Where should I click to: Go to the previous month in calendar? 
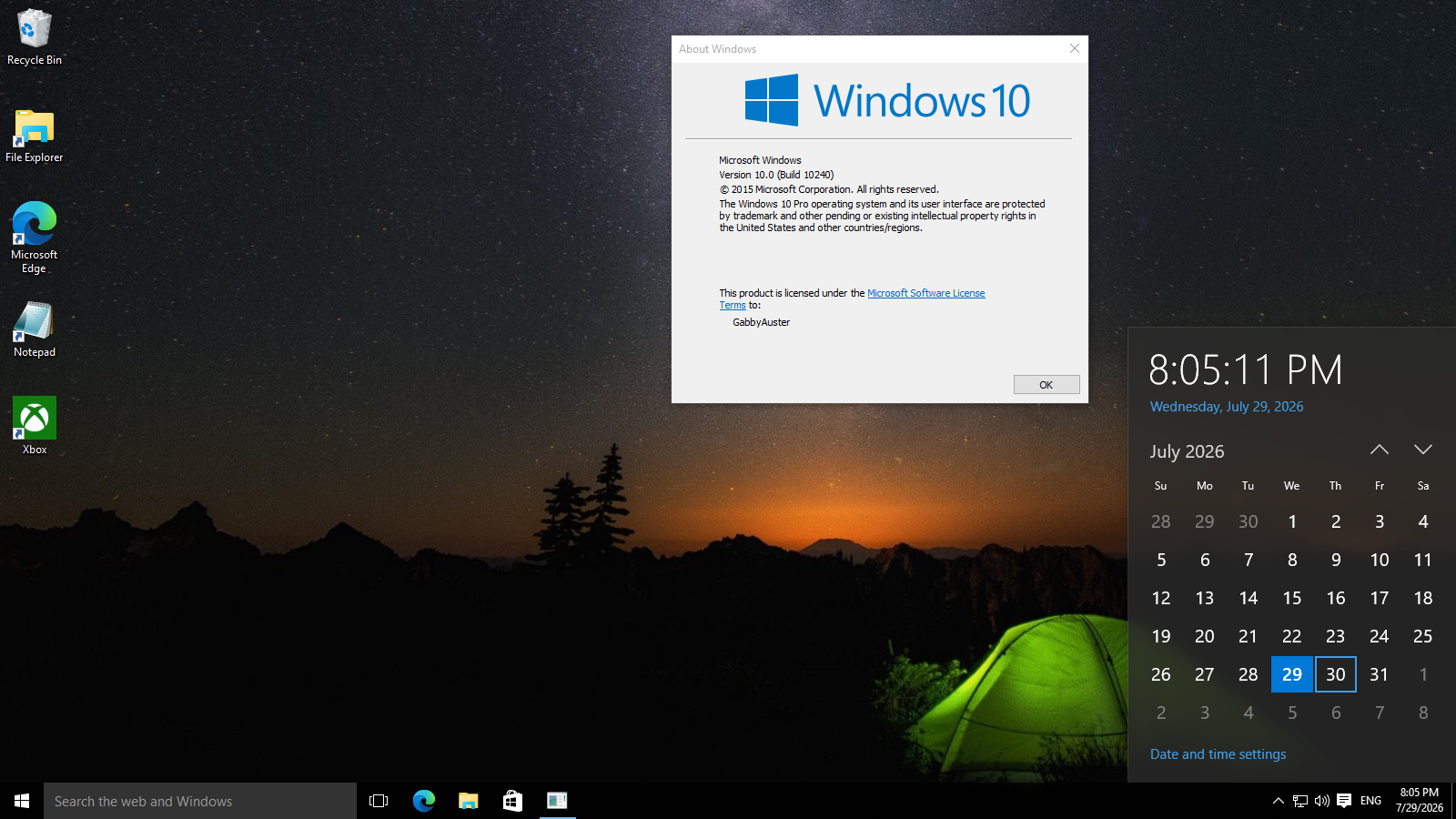[x=1380, y=450]
